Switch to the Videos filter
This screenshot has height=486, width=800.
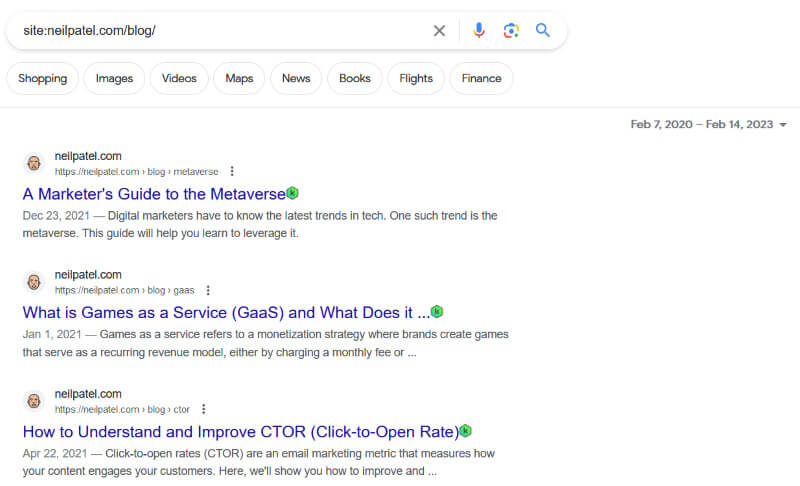179,79
